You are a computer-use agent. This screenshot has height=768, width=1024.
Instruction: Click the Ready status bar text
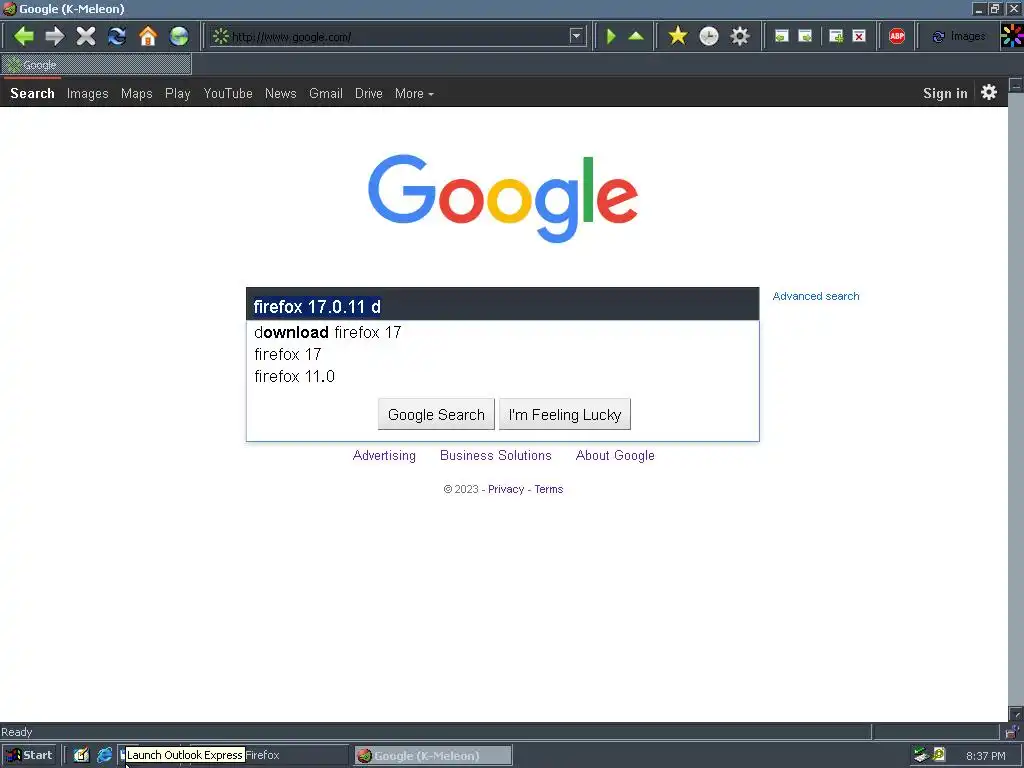click(16, 732)
